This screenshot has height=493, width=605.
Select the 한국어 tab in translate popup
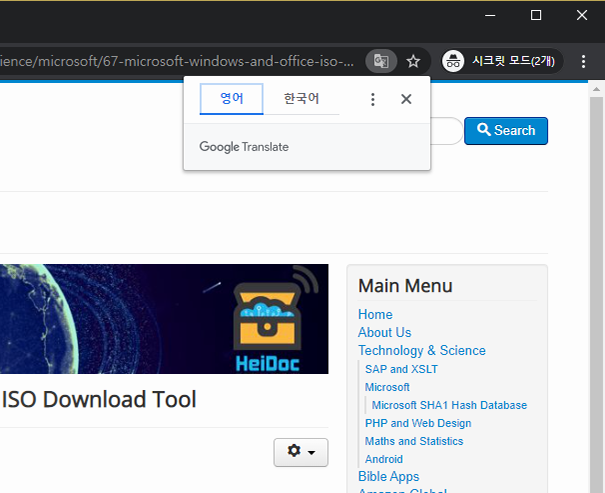pyautogui.click(x=301, y=99)
